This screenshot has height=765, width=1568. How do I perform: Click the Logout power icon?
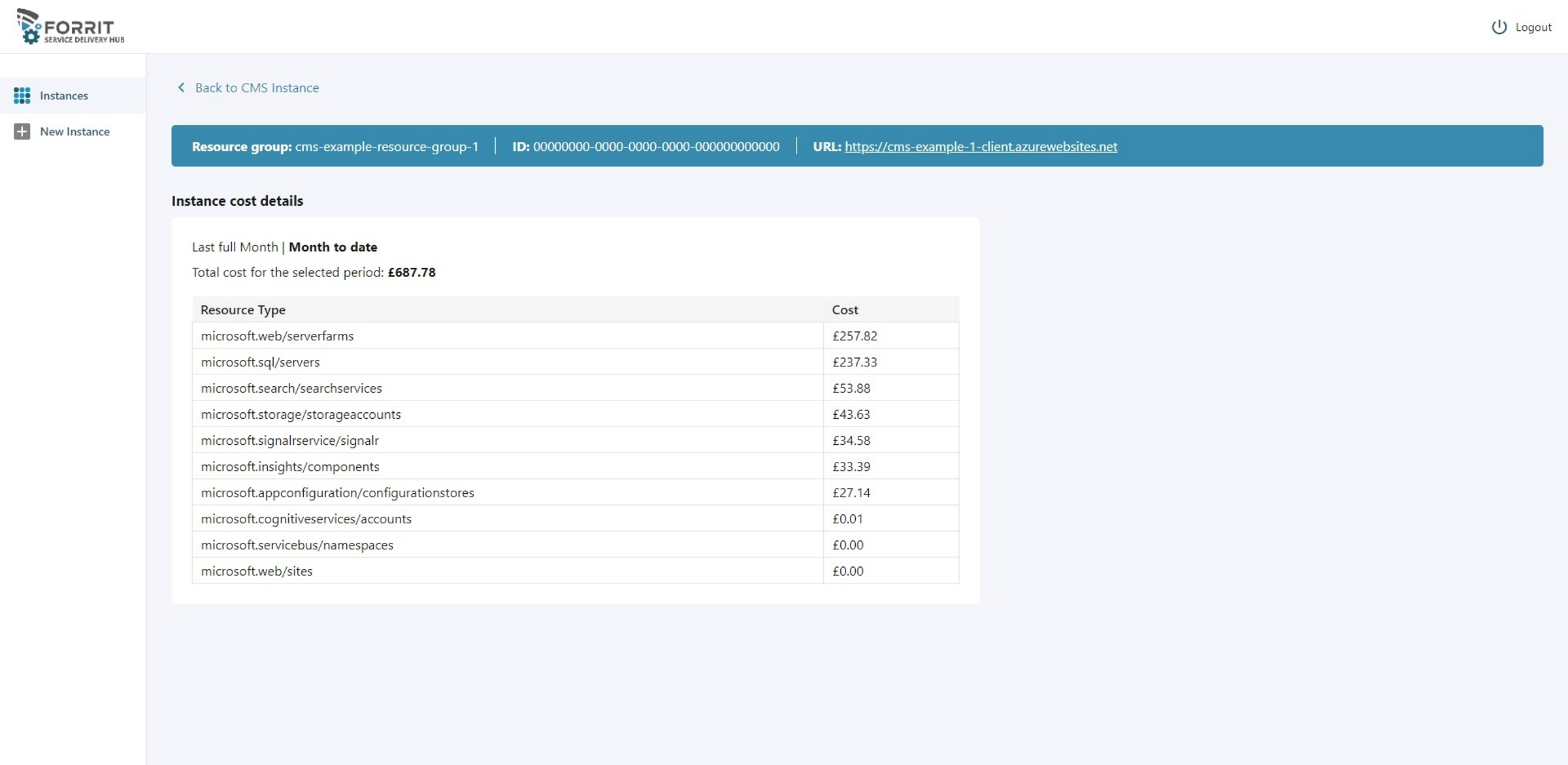click(x=1499, y=27)
